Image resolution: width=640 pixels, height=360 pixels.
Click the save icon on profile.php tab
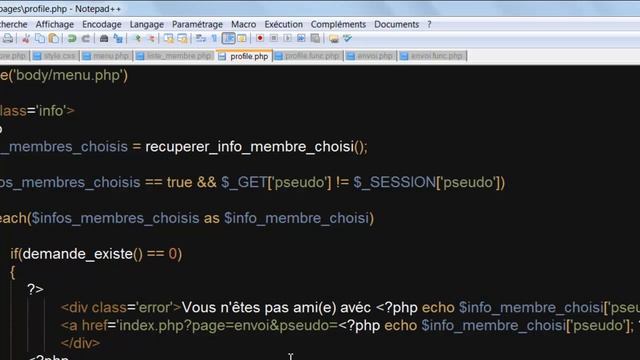(x=222, y=57)
